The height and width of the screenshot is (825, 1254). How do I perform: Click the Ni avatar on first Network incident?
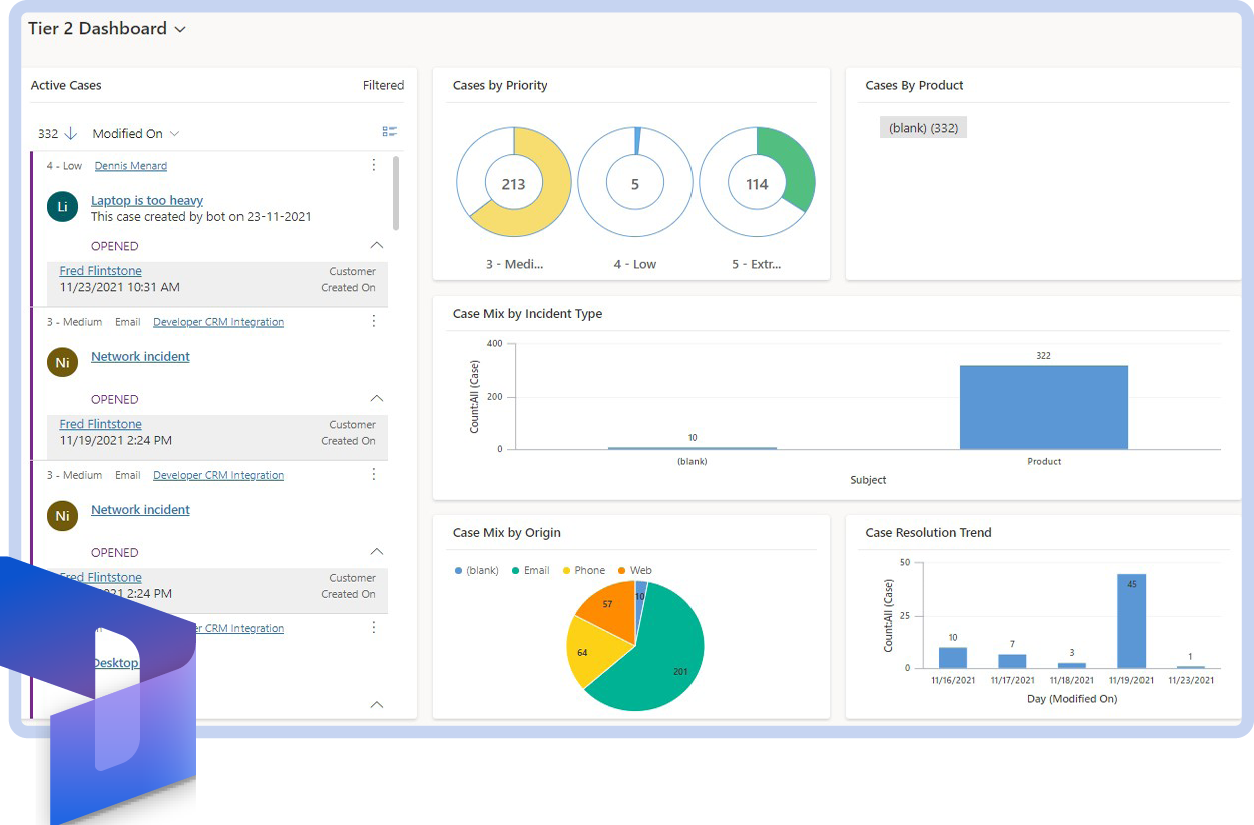click(x=62, y=363)
